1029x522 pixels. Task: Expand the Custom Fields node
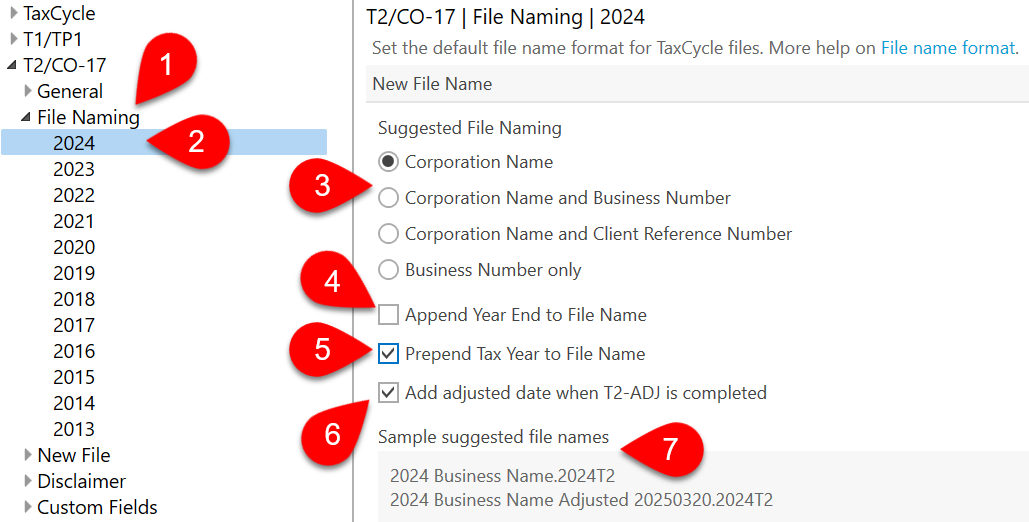28,508
